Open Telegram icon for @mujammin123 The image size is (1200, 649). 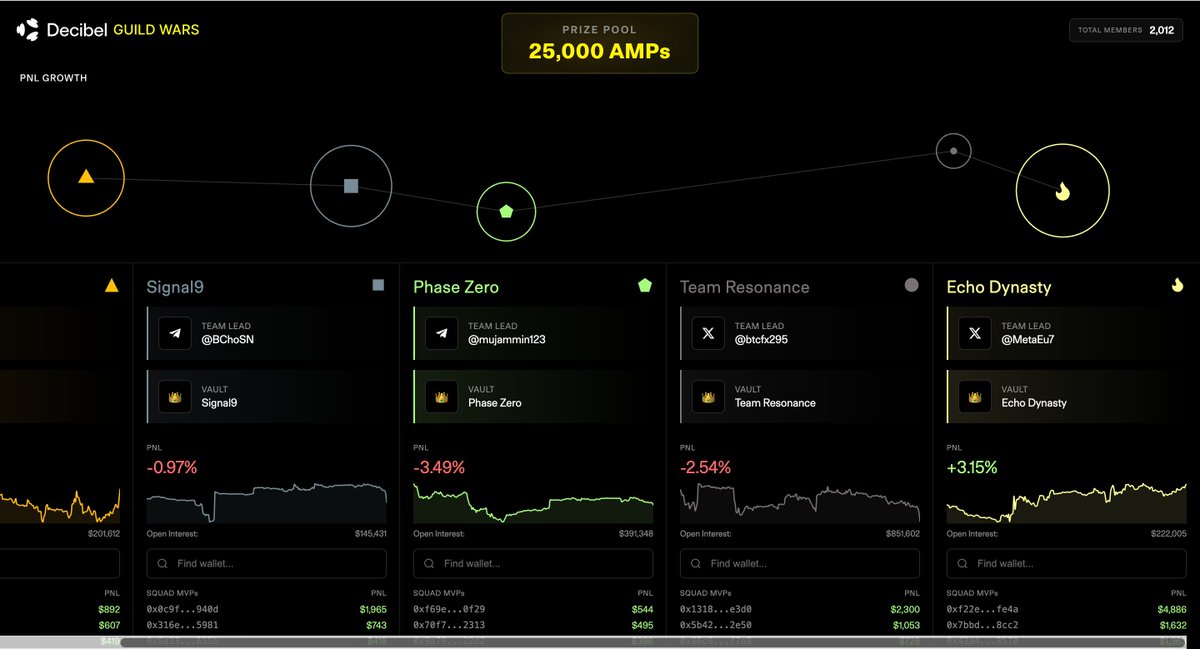pyautogui.click(x=441, y=333)
